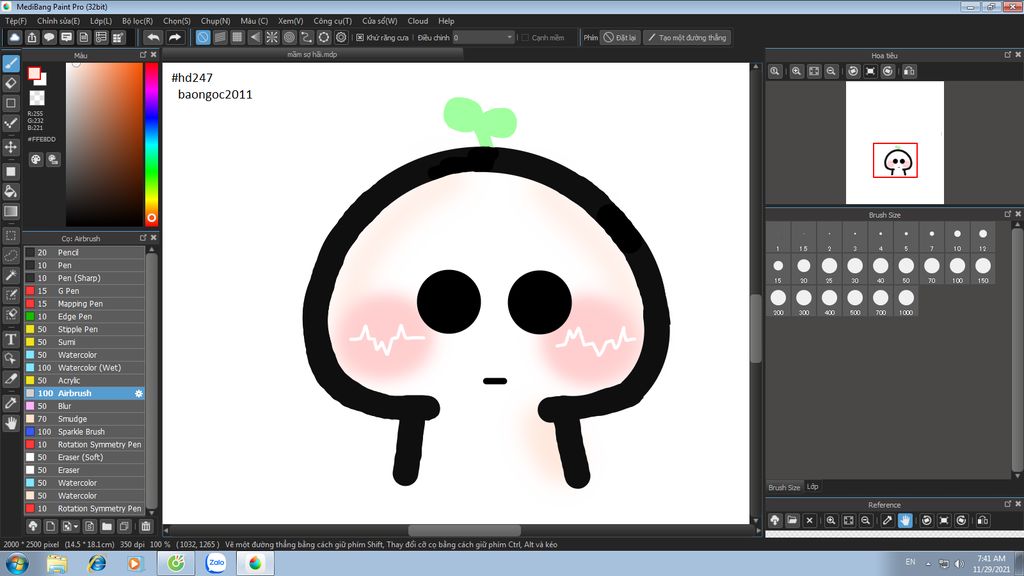Screen dimensions: 1024x576
Task: Click the Đặt lại button
Action: click(619, 37)
